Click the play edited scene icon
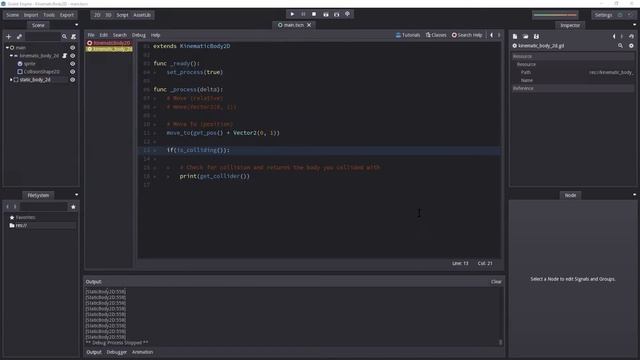This screenshot has width=640, height=360. tap(326, 14)
